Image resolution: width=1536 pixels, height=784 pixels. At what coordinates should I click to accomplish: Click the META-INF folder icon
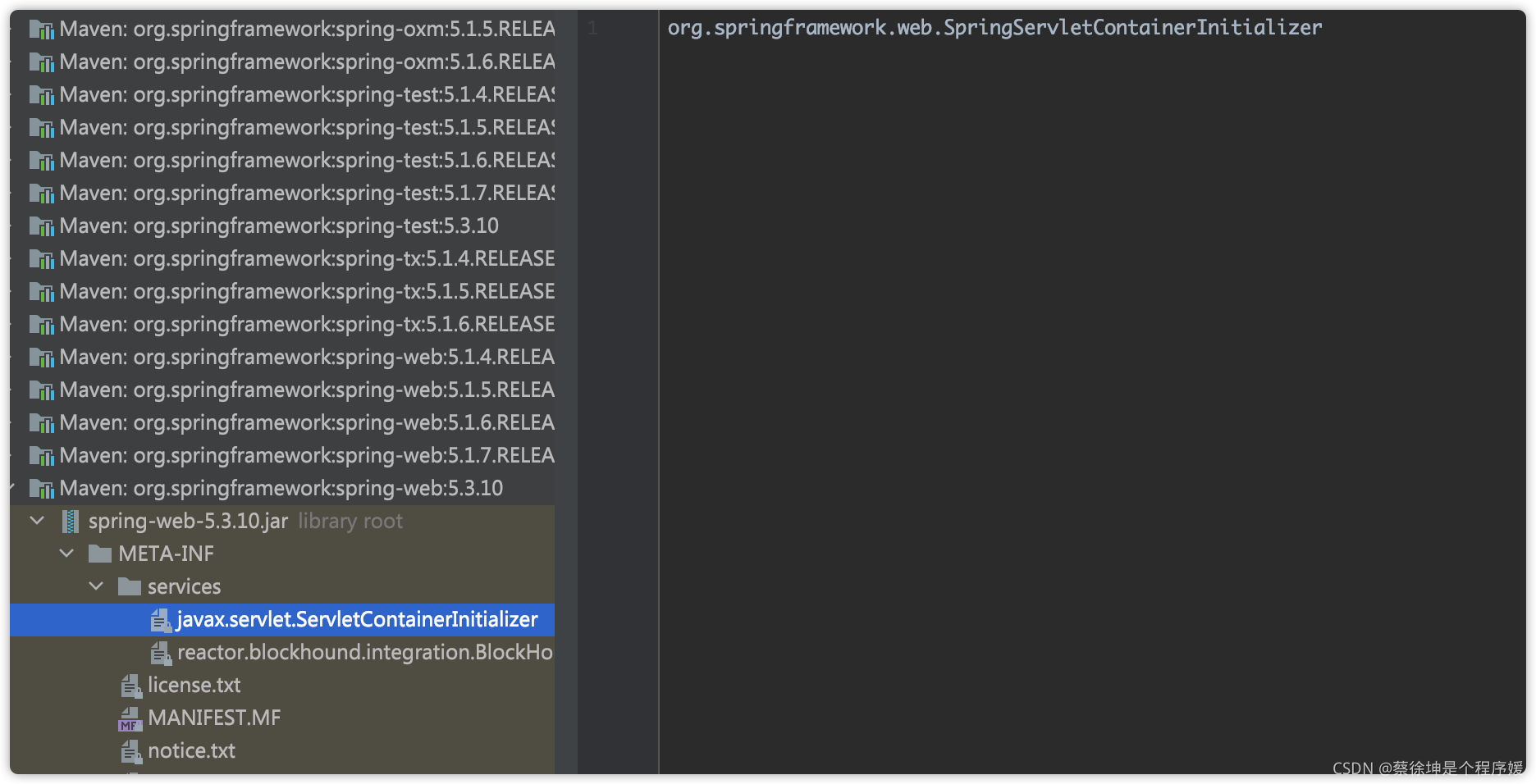(x=102, y=554)
